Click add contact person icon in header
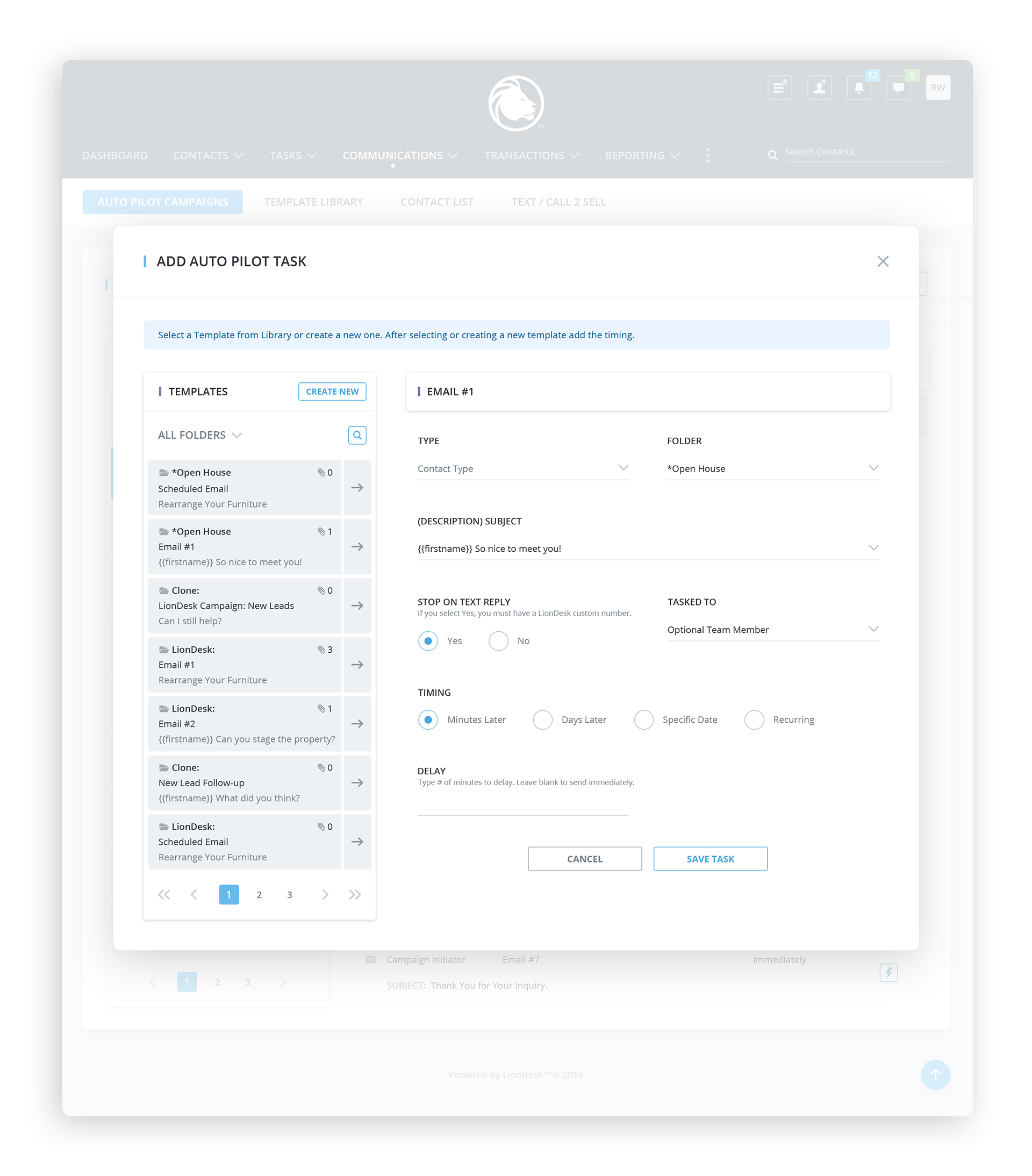The width and height of the screenshot is (1032, 1176). (819, 88)
